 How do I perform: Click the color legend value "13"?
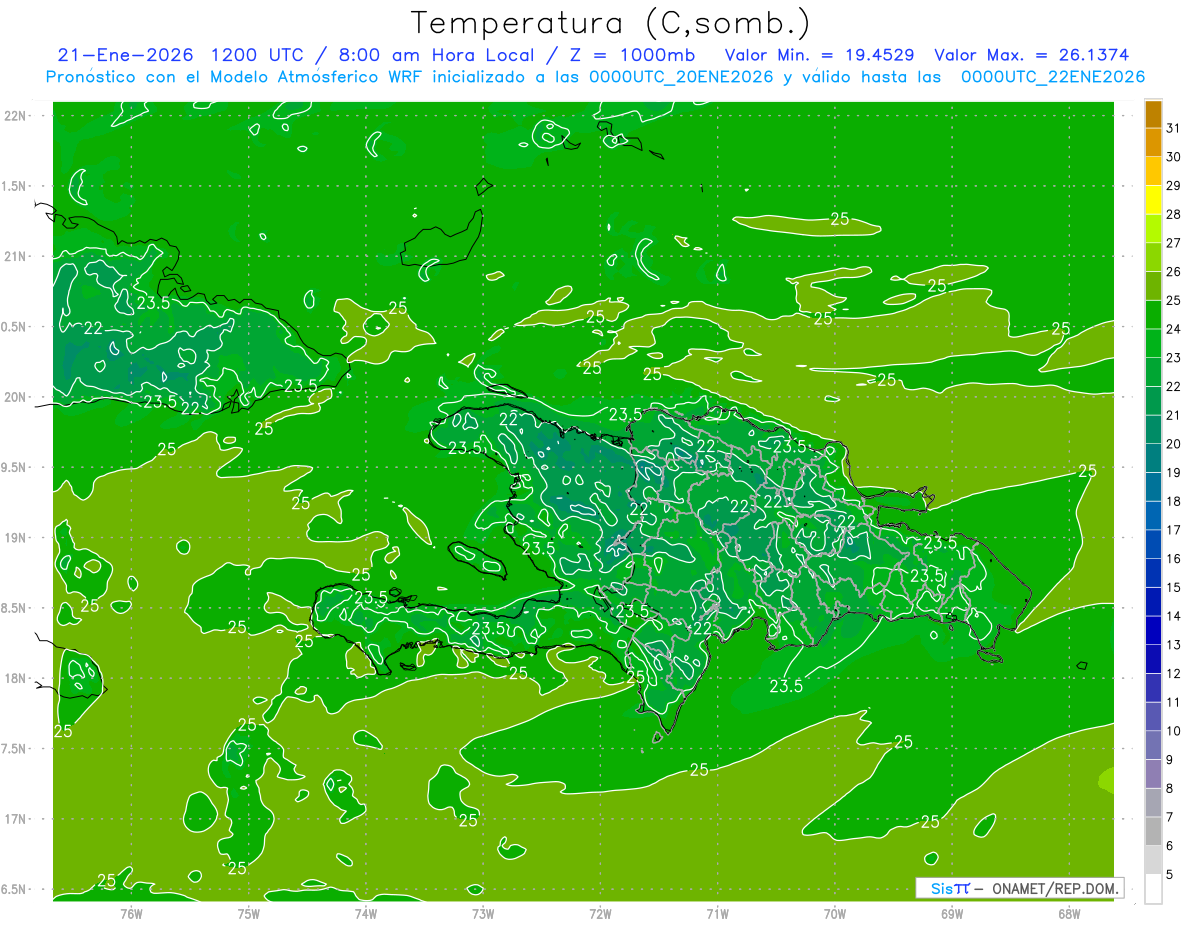point(1173,645)
